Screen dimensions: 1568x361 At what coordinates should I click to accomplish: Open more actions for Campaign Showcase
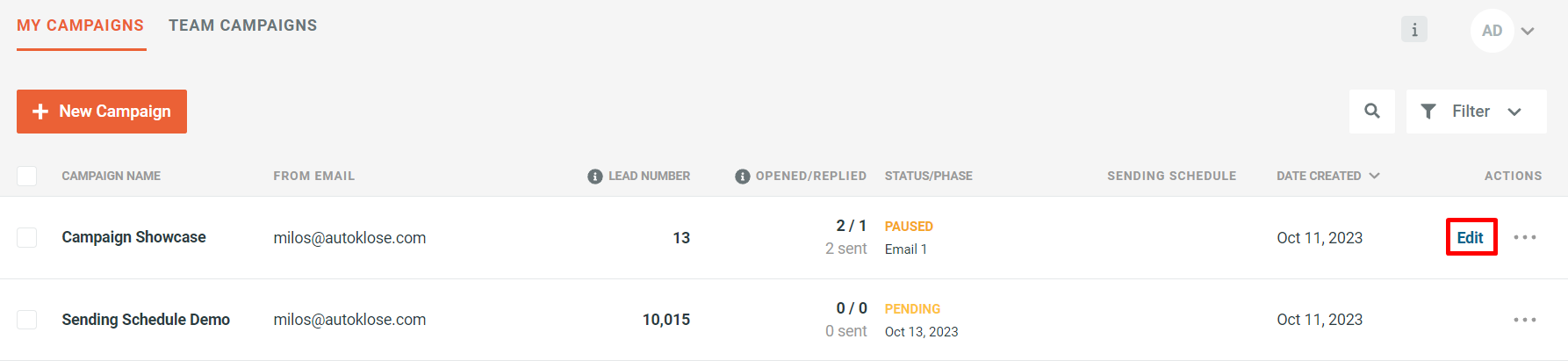point(1525,238)
